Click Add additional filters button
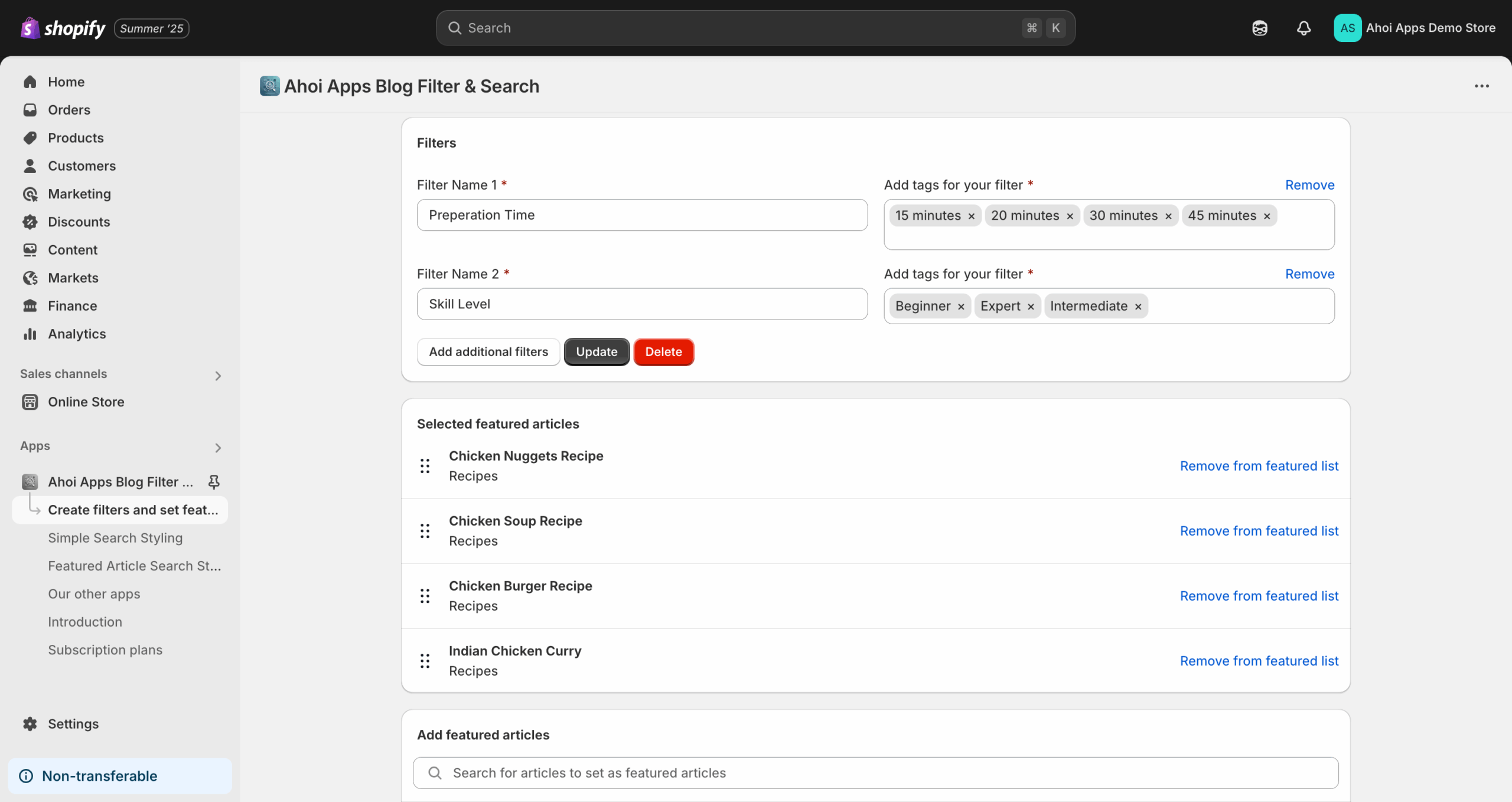 click(488, 352)
